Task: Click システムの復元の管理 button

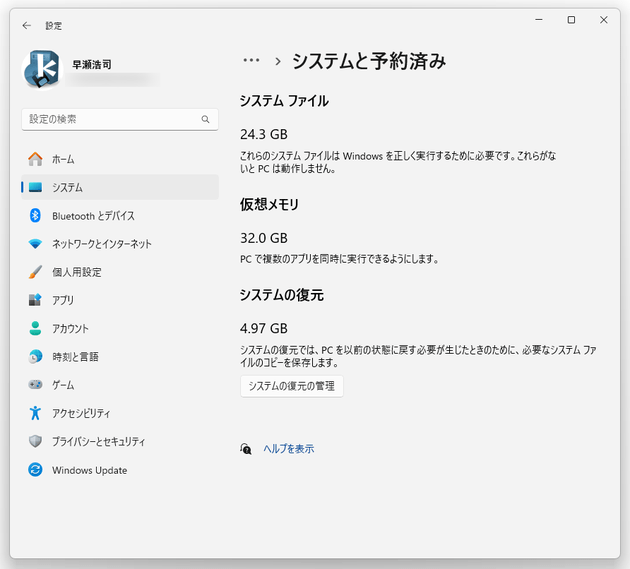Action: [x=292, y=386]
